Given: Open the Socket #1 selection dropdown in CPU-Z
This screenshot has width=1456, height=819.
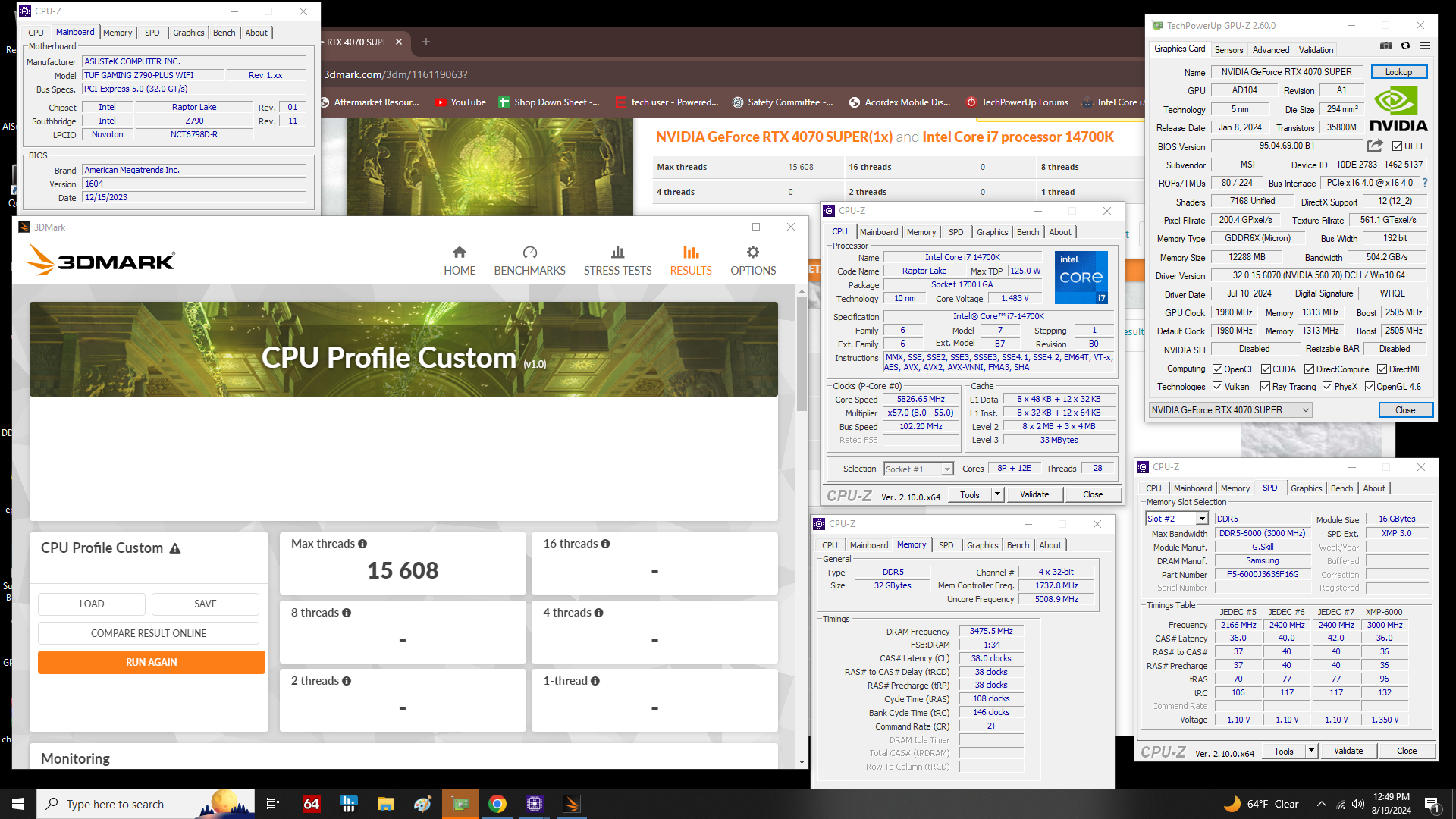Looking at the screenshot, I should click(x=918, y=469).
